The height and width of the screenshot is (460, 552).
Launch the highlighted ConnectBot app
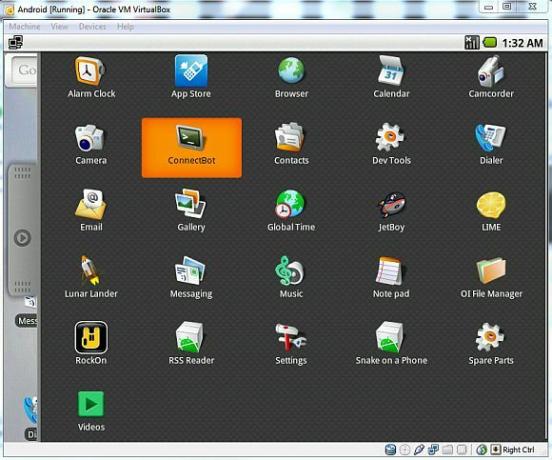click(192, 147)
